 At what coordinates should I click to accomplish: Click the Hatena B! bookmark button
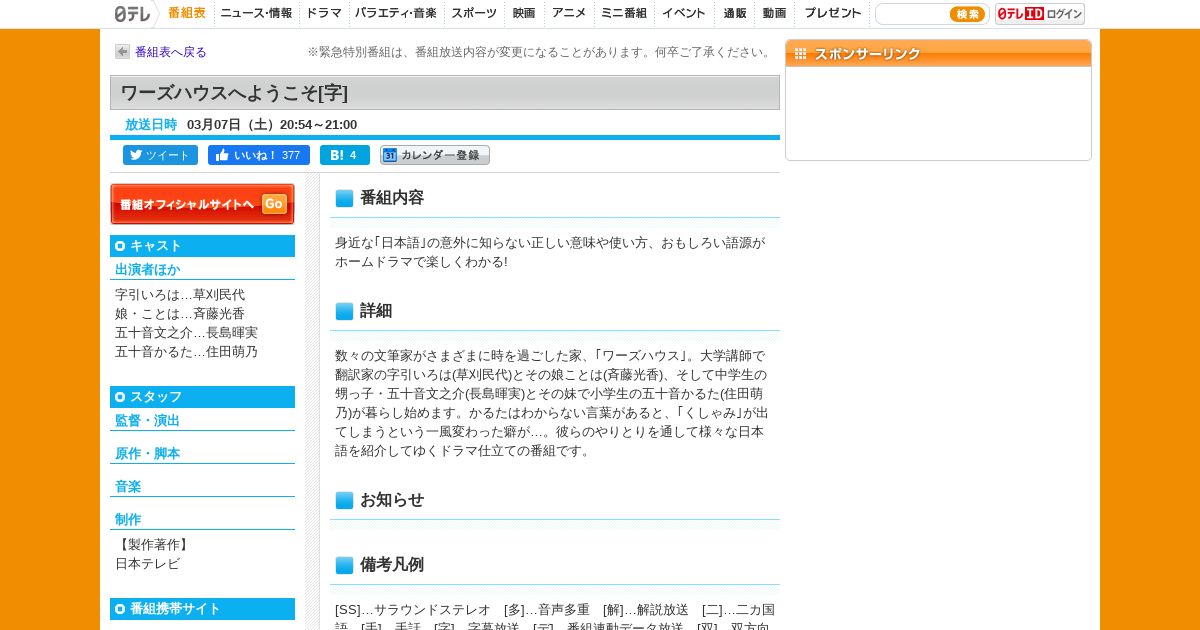click(345, 155)
